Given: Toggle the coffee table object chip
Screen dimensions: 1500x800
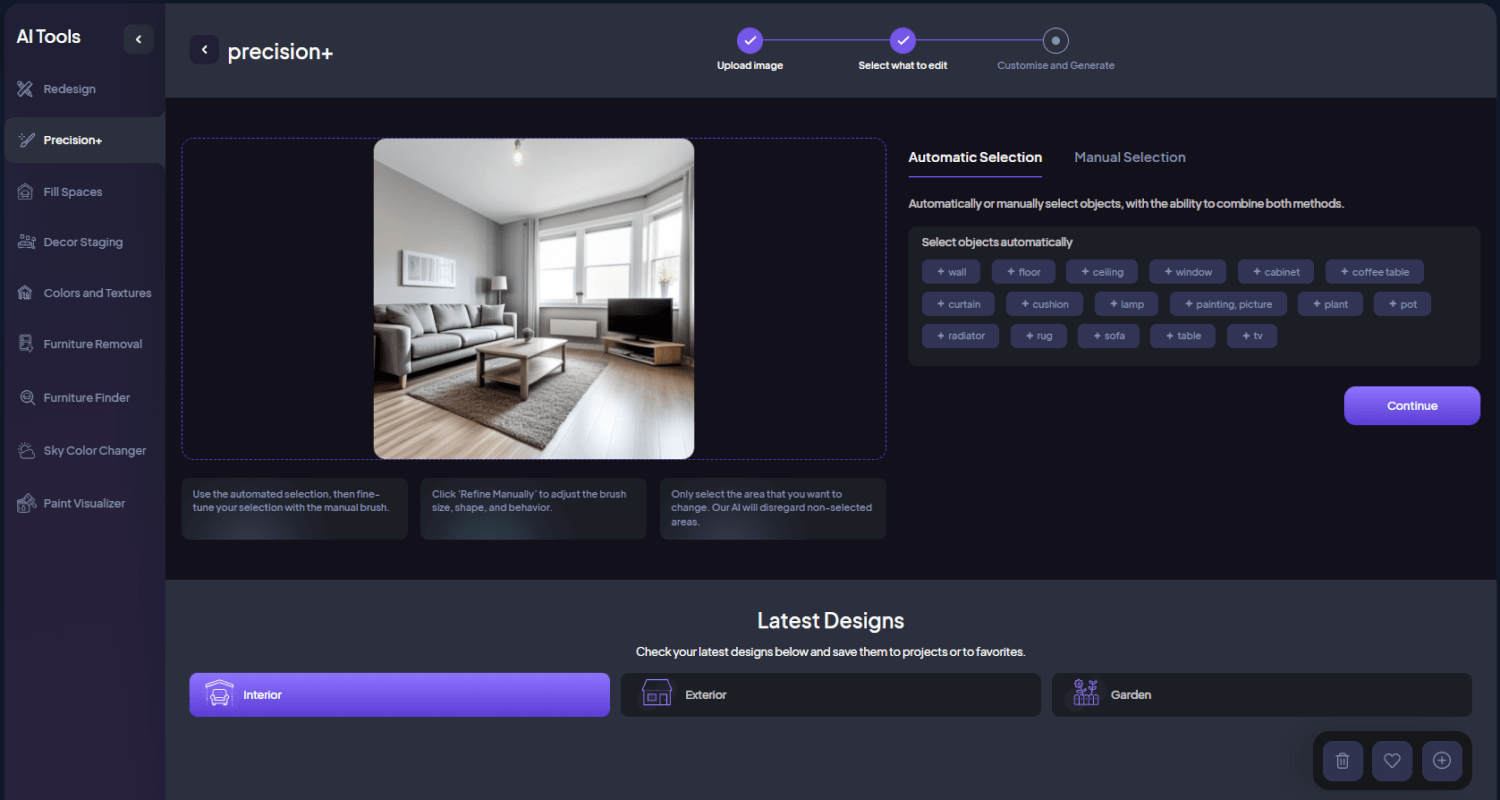Looking at the screenshot, I should pyautogui.click(x=1374, y=272).
